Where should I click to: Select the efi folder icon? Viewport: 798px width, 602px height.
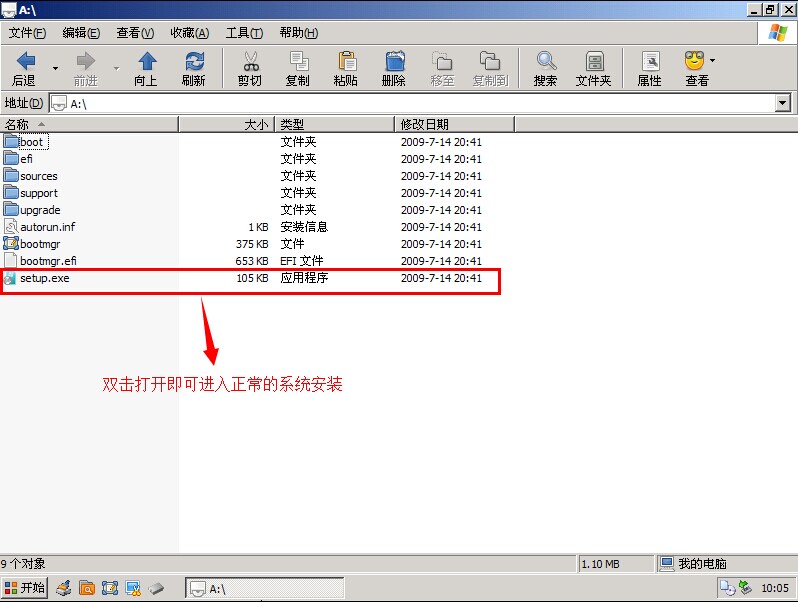click(x=11, y=158)
